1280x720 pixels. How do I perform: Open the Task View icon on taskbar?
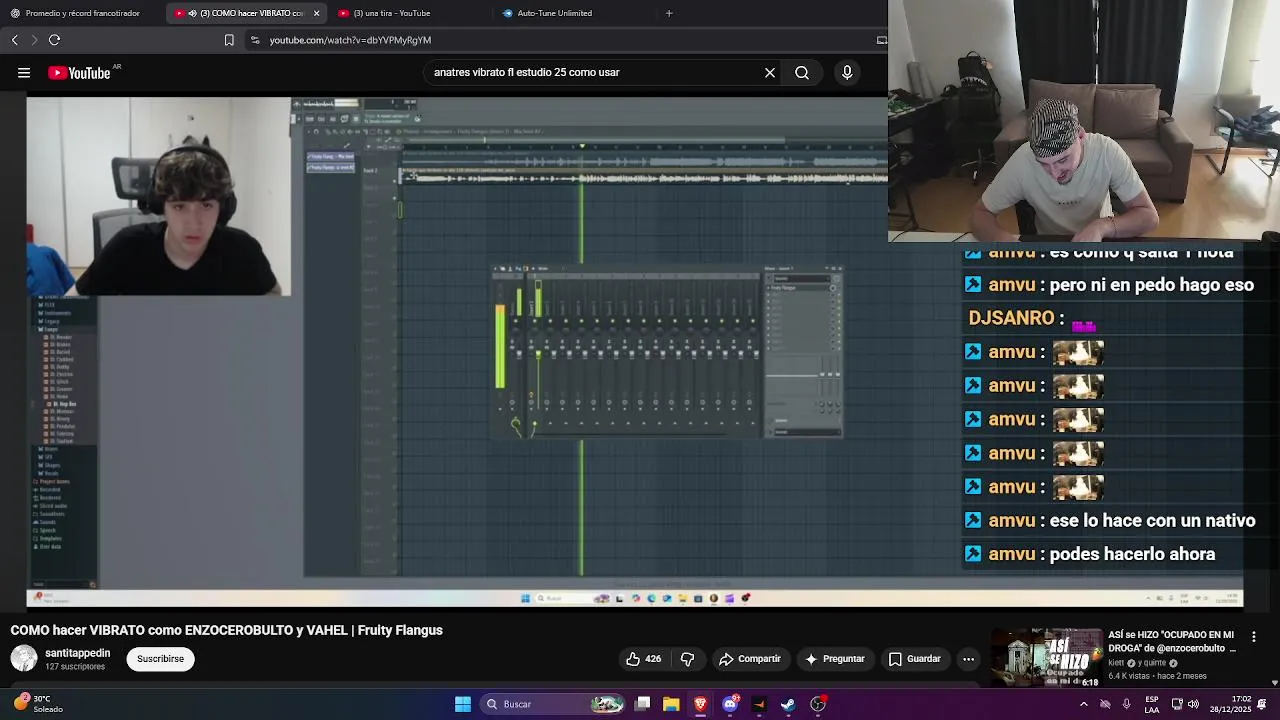click(643, 704)
